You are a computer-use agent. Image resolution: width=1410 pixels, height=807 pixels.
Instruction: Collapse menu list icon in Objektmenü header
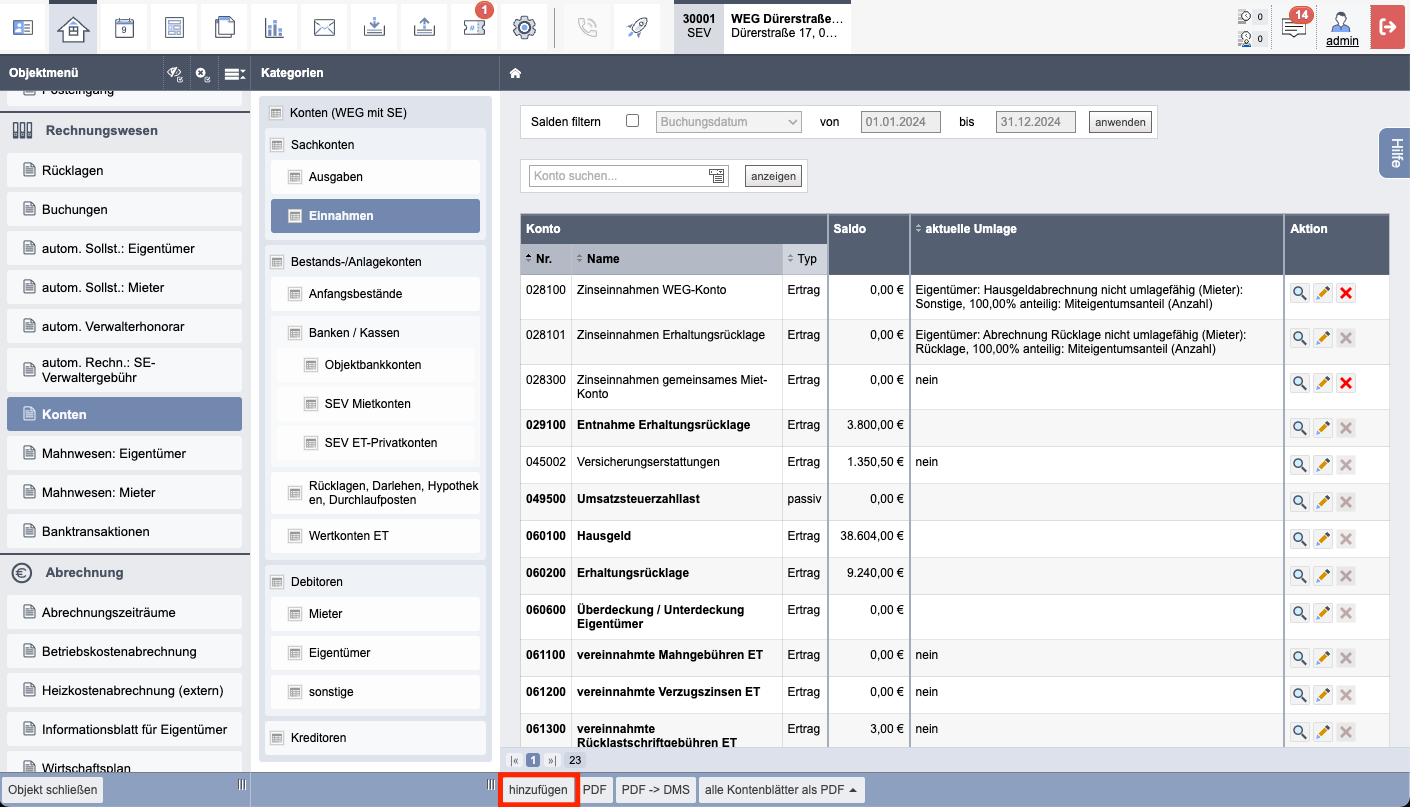click(x=234, y=73)
